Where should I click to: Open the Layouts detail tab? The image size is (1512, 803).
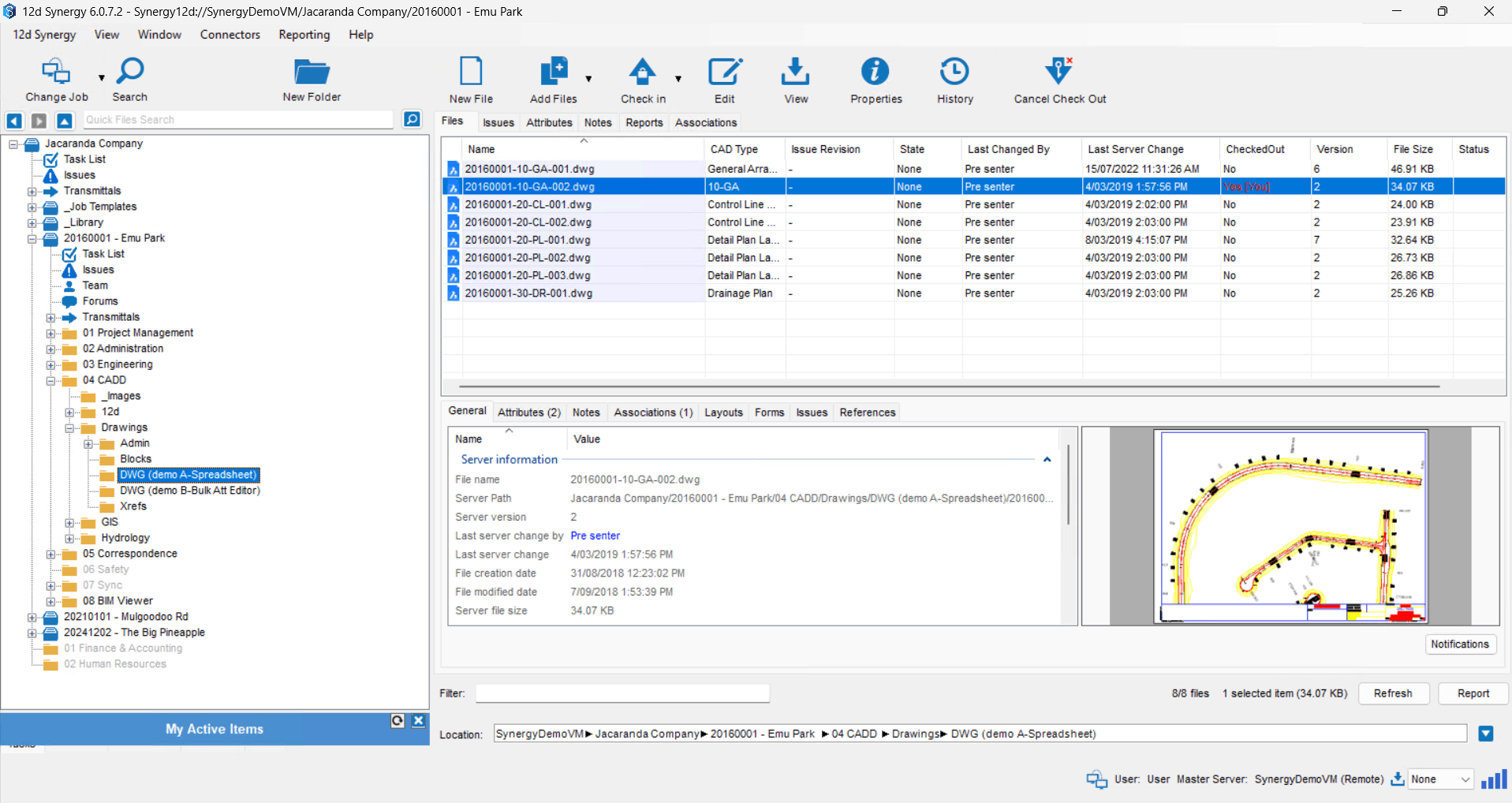[x=723, y=413]
